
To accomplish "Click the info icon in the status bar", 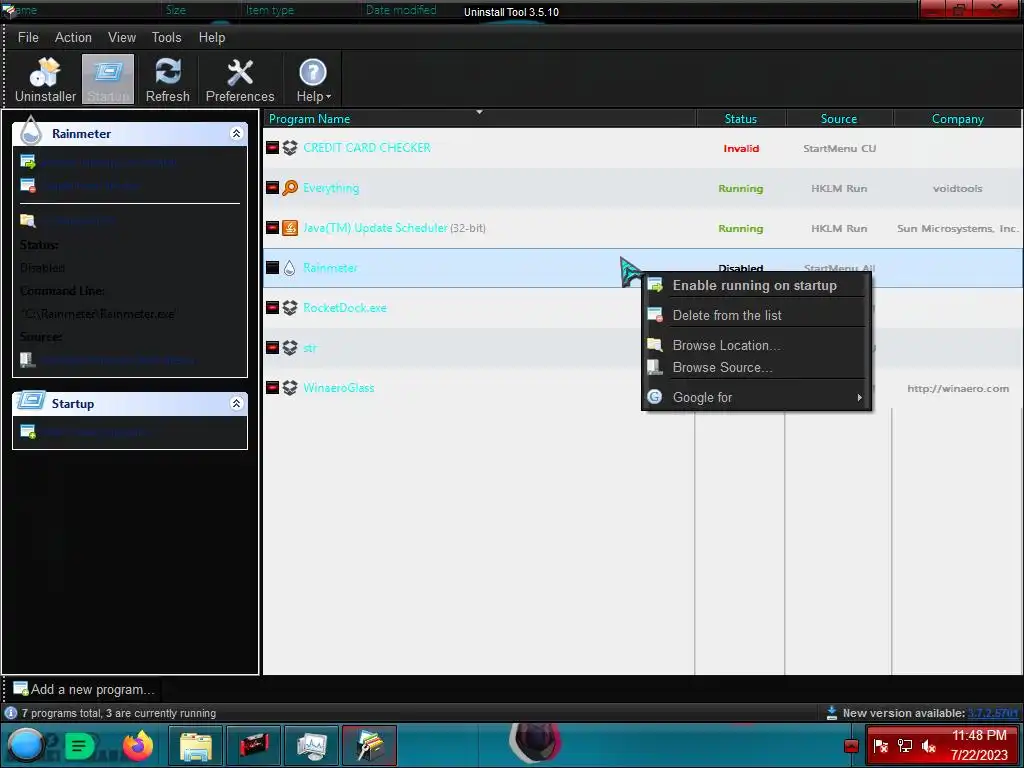I will 11,712.
